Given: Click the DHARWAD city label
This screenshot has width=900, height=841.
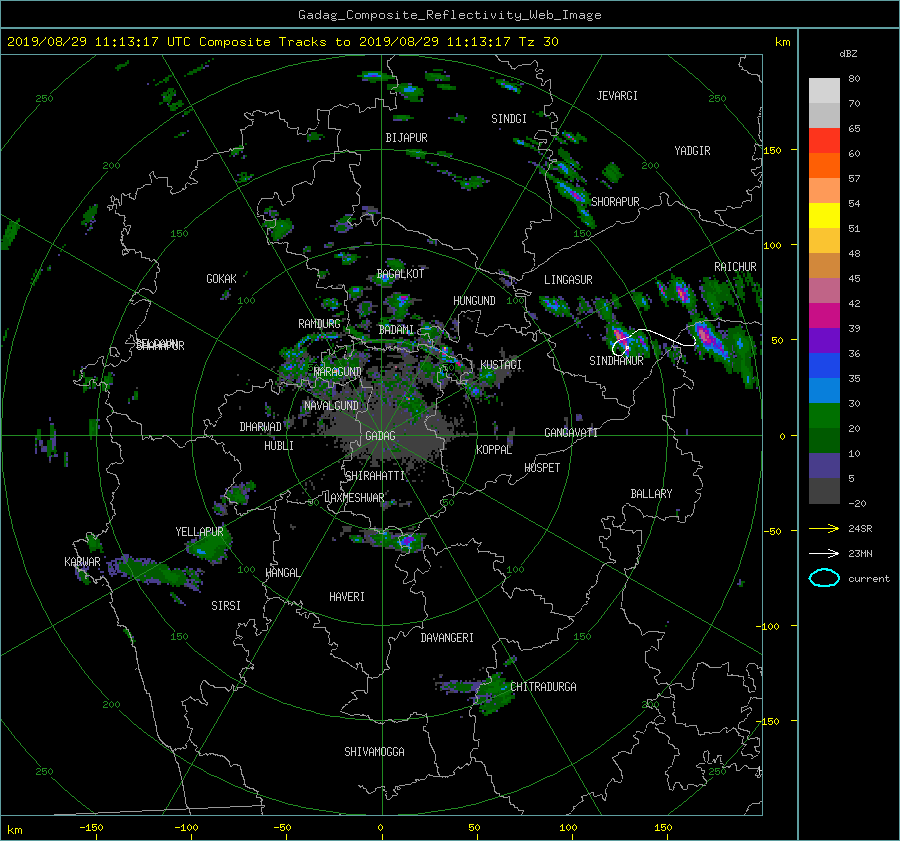Looking at the screenshot, I should coord(261,427).
